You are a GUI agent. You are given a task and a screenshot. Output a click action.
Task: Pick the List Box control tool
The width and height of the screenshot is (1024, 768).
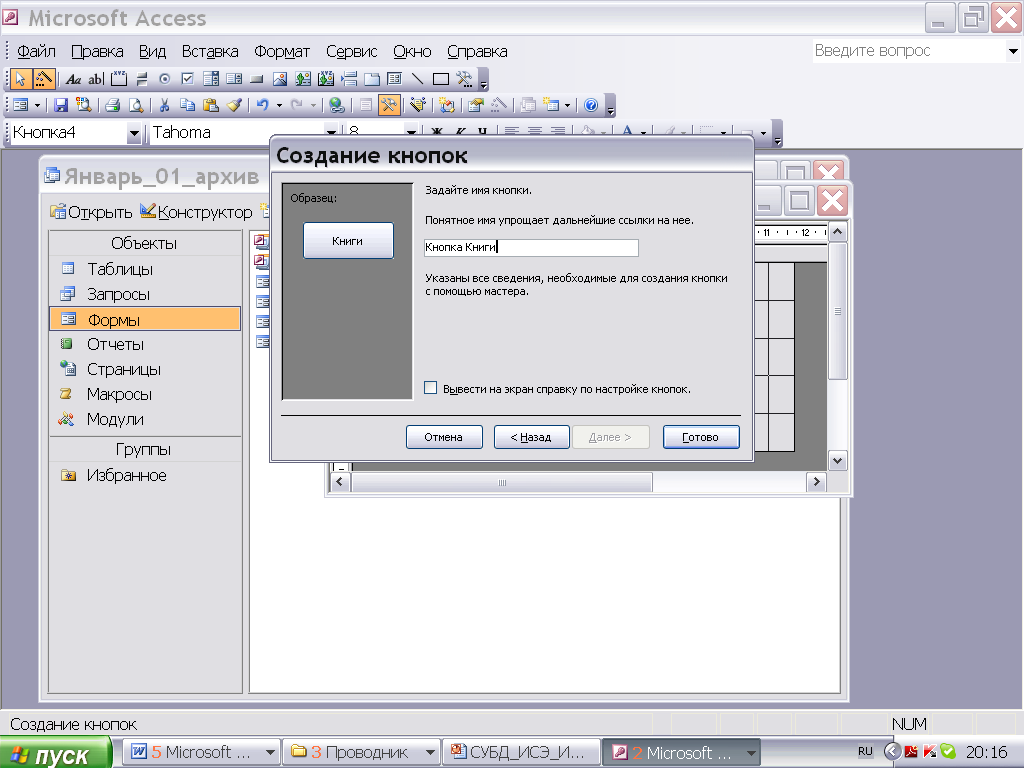pyautogui.click(x=234, y=80)
